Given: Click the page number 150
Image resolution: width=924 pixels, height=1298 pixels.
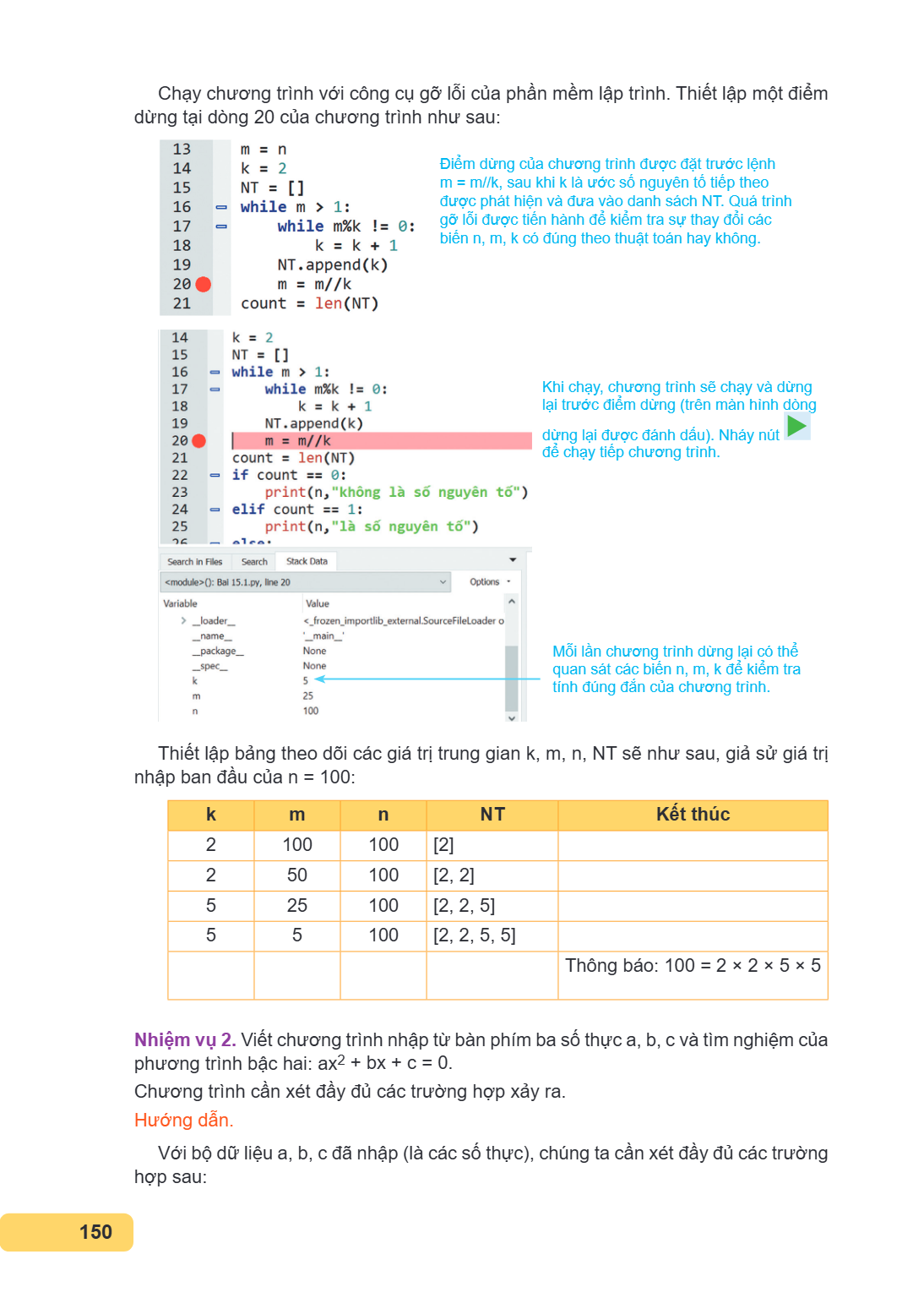Looking at the screenshot, I should coord(95,1232).
